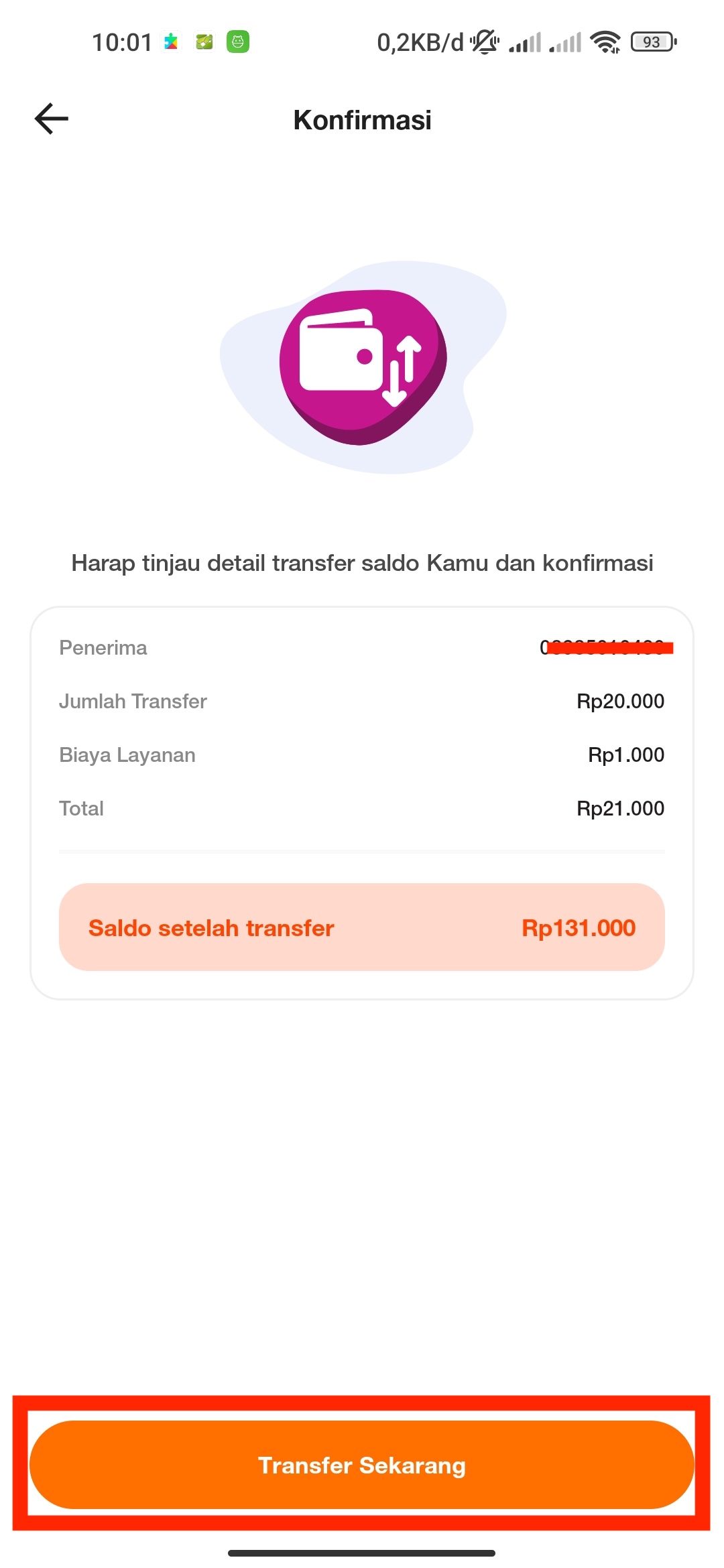Image resolution: width=724 pixels, height=1568 pixels.
Task: Tap the bottom home gesture bar
Action: coord(362,1553)
